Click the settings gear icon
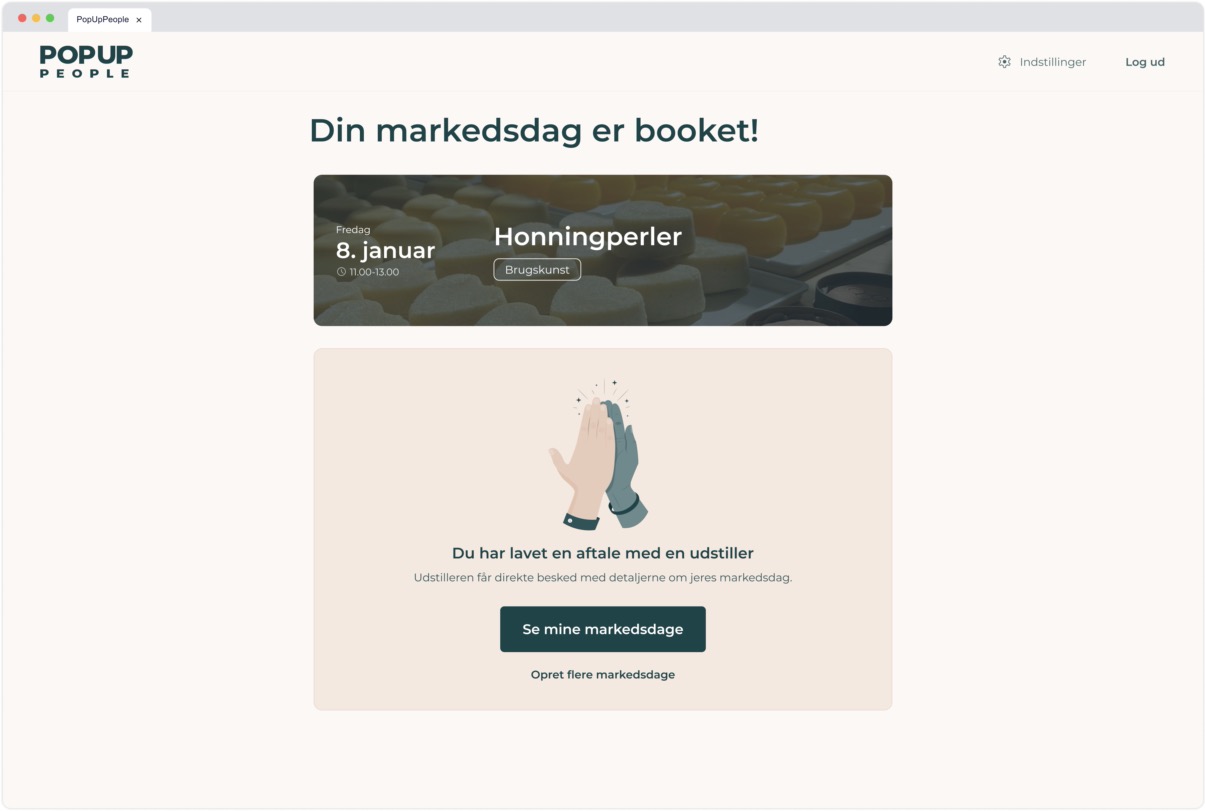Screen dimensions: 1205x811 (x=1004, y=62)
